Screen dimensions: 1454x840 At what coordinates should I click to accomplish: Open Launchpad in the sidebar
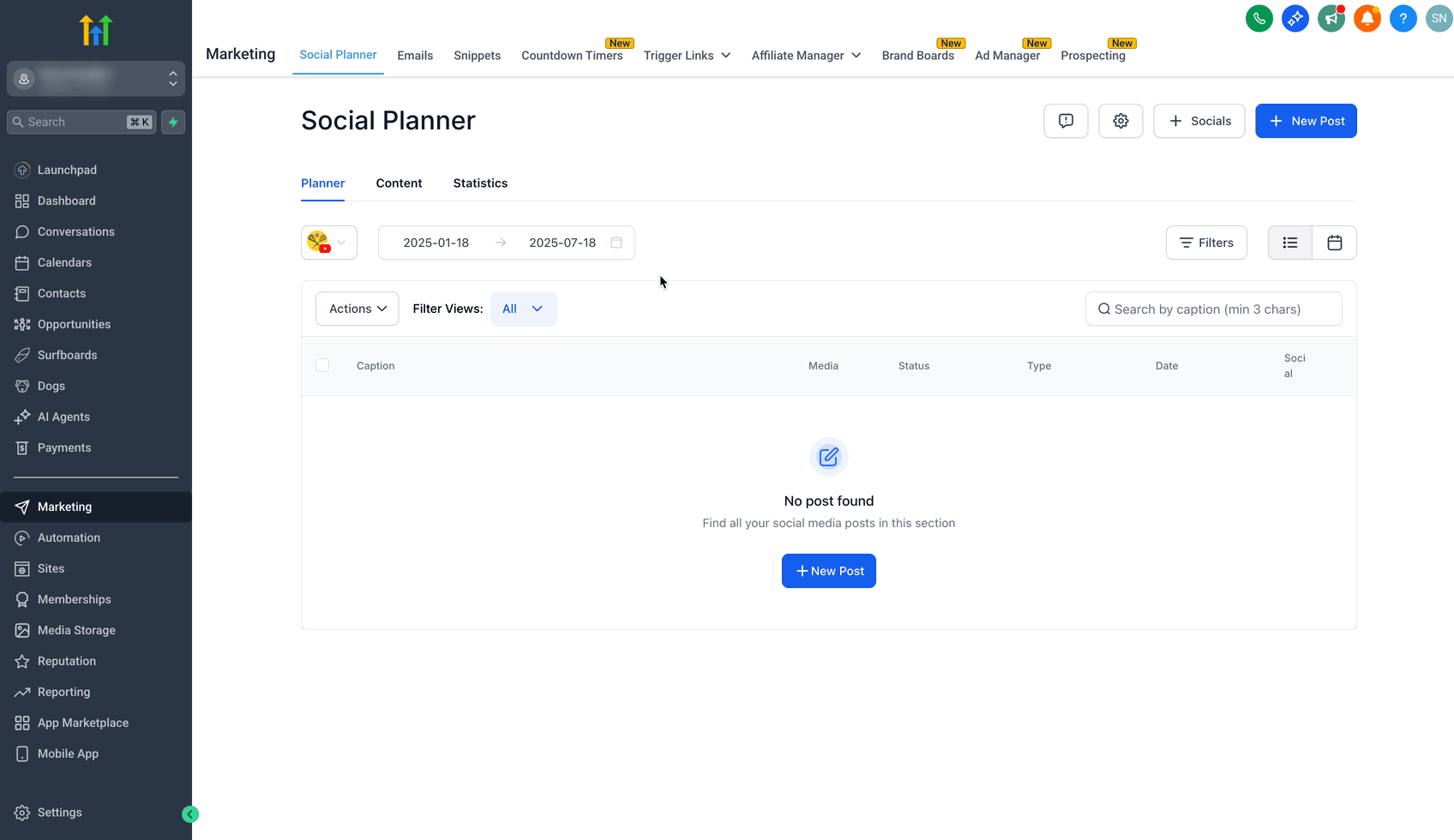pos(96,170)
